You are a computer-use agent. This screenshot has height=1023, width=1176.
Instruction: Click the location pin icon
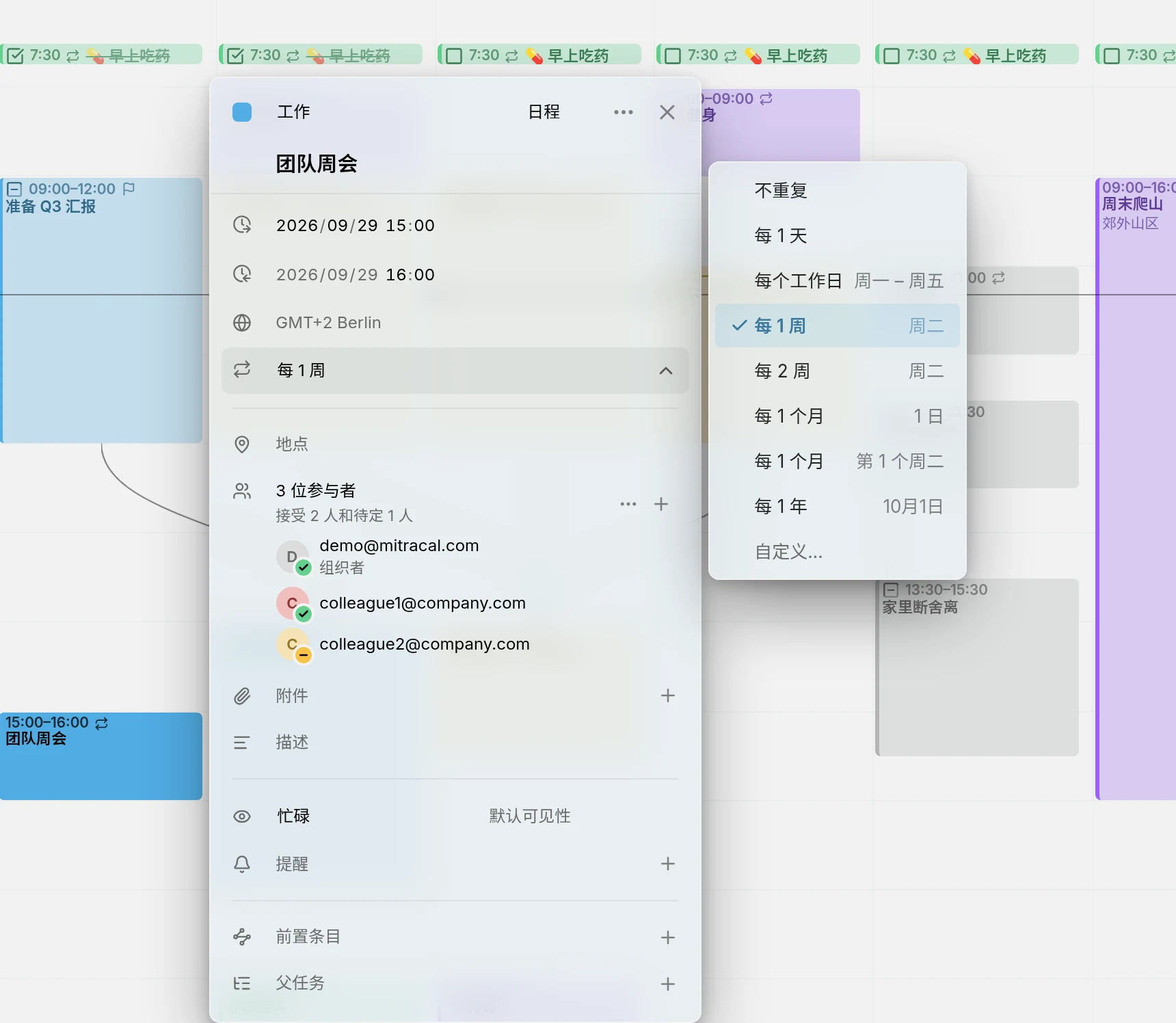click(242, 444)
